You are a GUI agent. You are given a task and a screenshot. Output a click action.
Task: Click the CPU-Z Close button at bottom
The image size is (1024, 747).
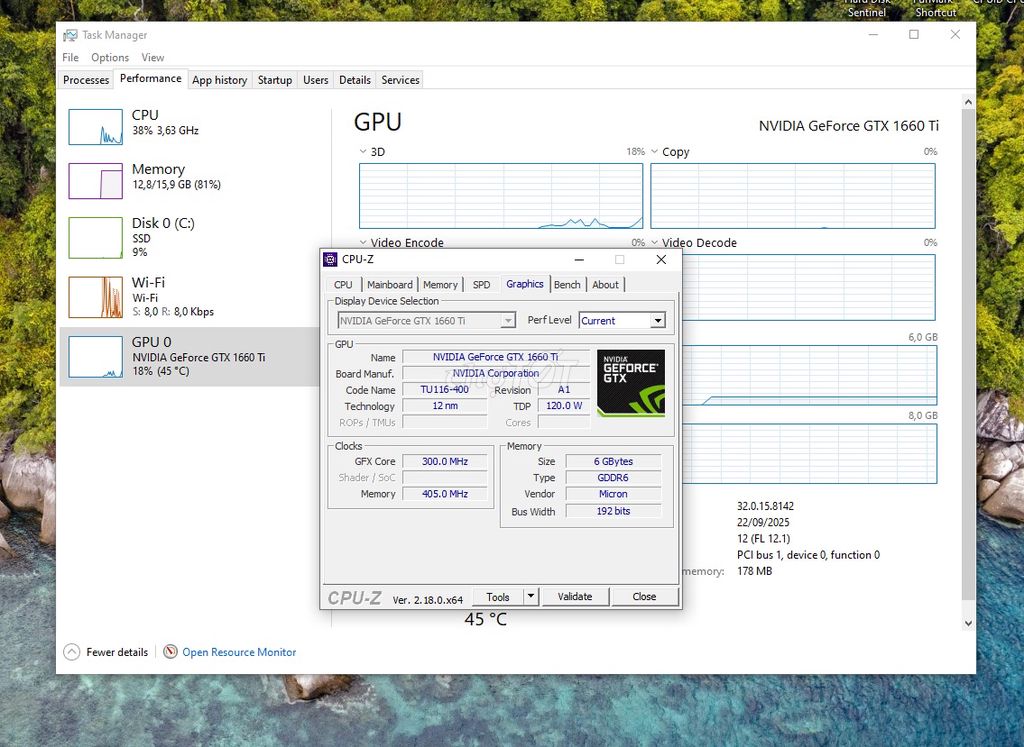click(644, 596)
